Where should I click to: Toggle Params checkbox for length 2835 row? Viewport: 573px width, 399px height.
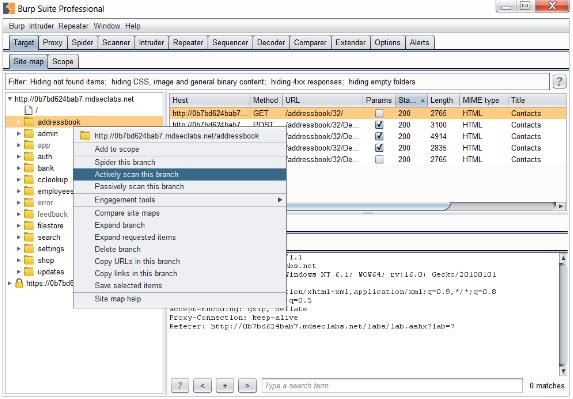click(x=379, y=148)
